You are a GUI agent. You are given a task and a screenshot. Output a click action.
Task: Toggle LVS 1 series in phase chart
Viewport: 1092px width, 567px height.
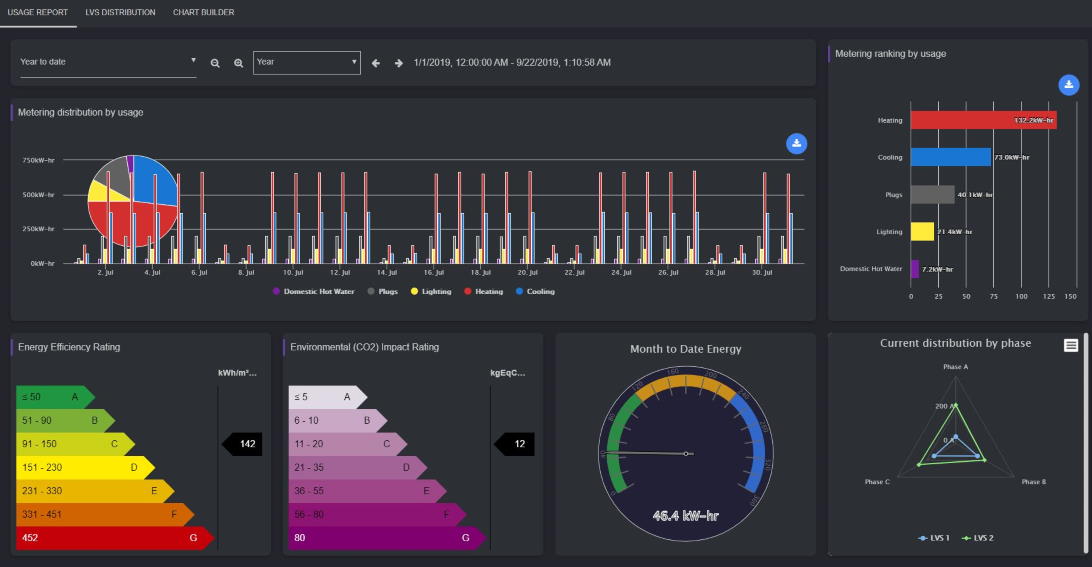934,538
